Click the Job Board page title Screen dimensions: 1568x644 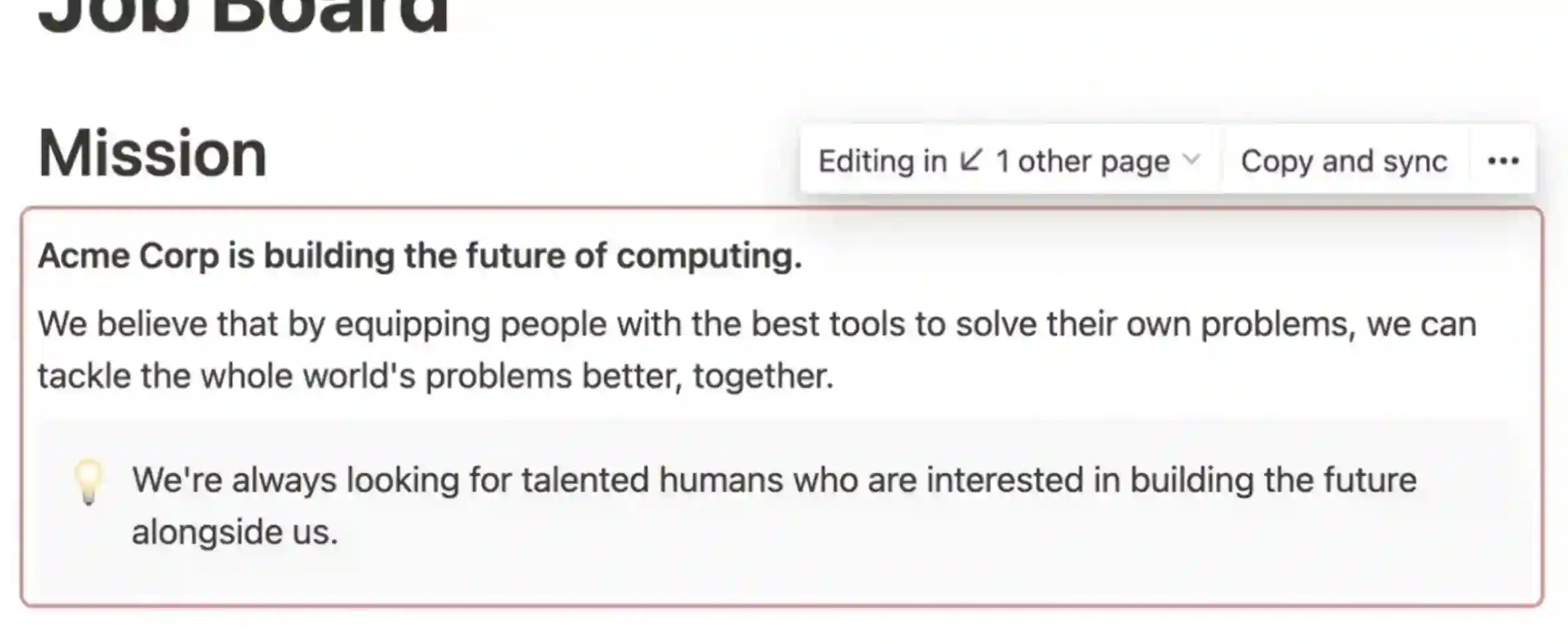[x=243, y=15]
